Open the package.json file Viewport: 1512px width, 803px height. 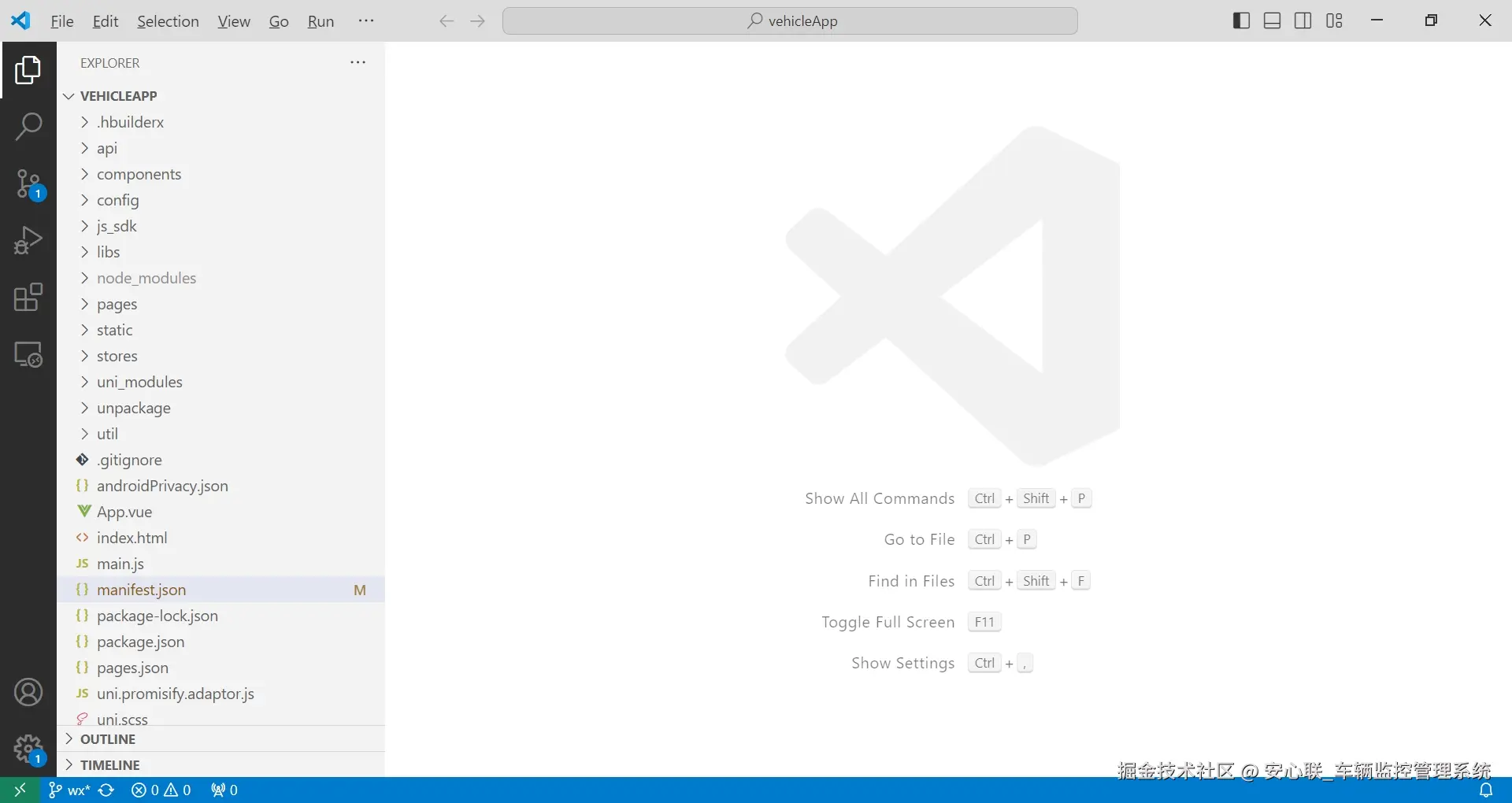pos(220,642)
